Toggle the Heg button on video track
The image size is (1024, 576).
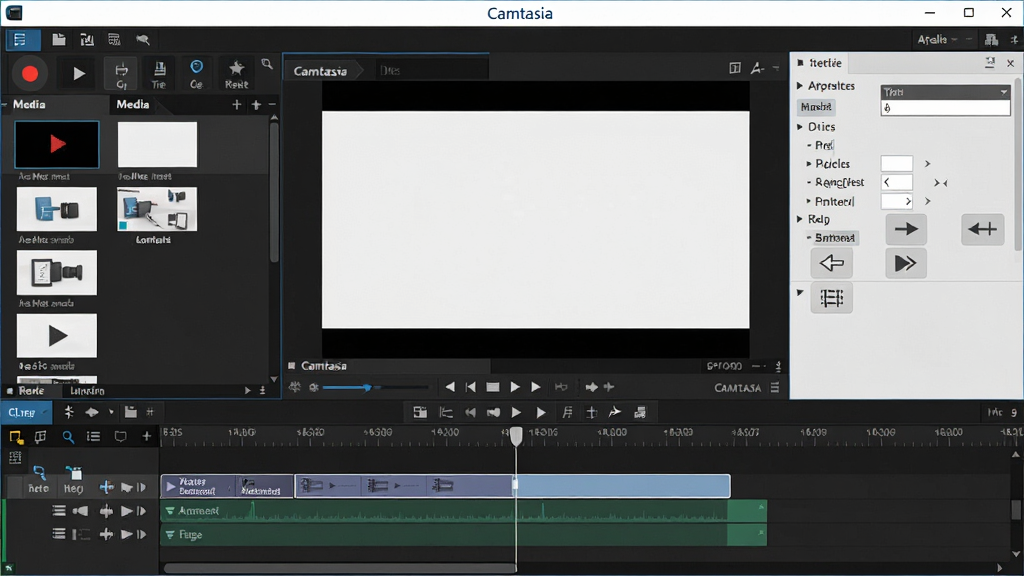click(73, 480)
